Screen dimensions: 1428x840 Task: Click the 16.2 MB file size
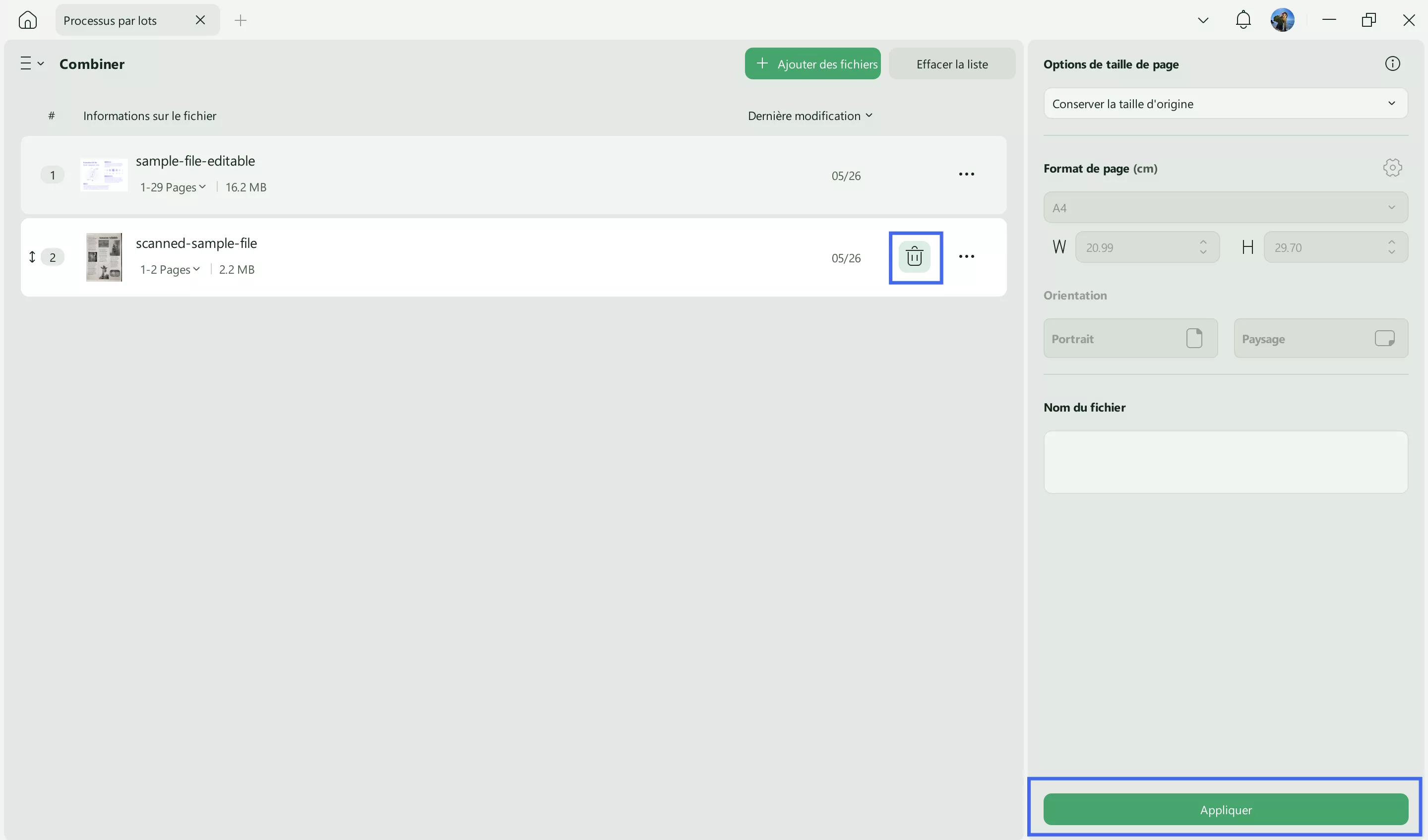coord(246,187)
